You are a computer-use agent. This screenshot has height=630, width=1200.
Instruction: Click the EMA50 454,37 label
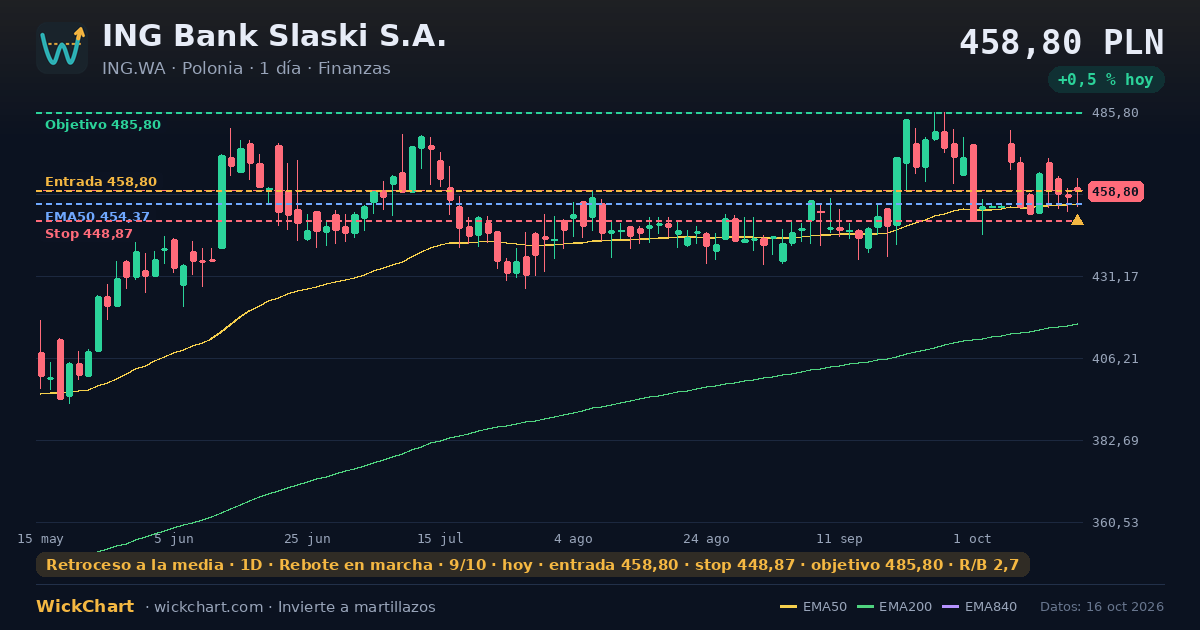(97, 217)
